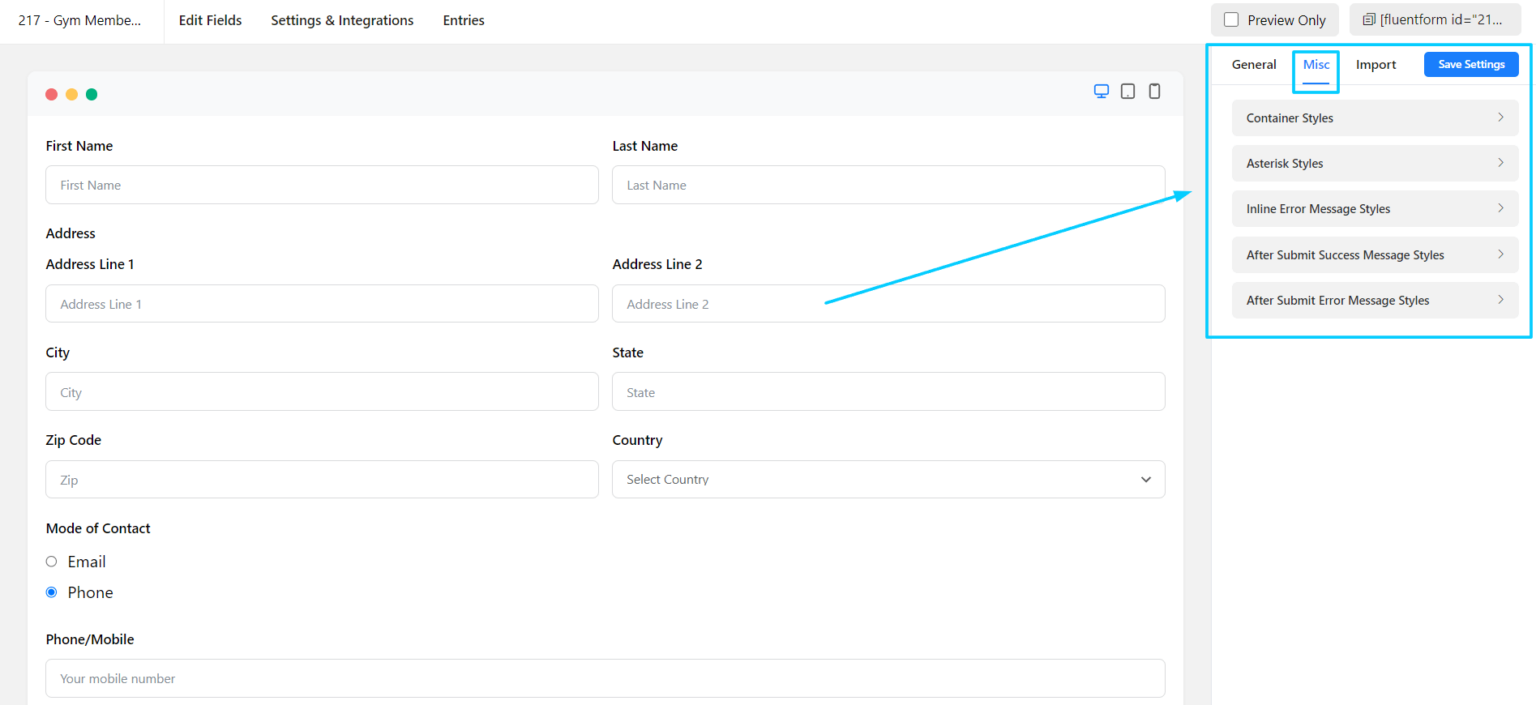Viewport: 1536px width, 705px height.
Task: Expand Container Styles section
Action: point(1374,118)
